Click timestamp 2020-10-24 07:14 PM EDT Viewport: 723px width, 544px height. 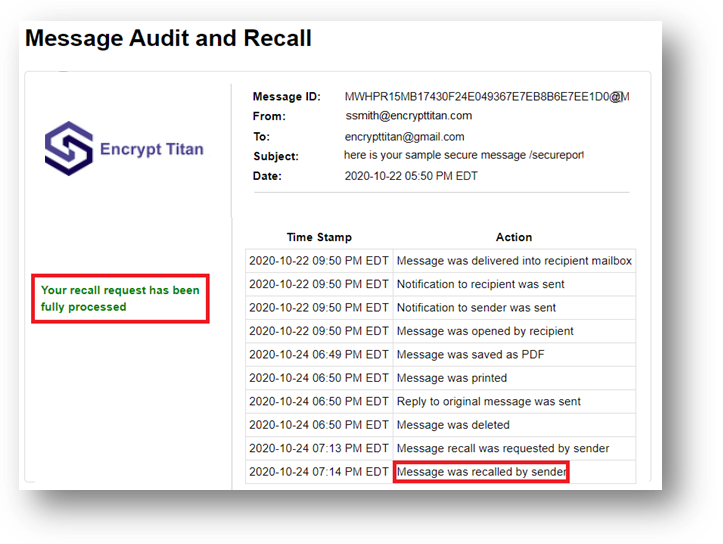click(319, 472)
